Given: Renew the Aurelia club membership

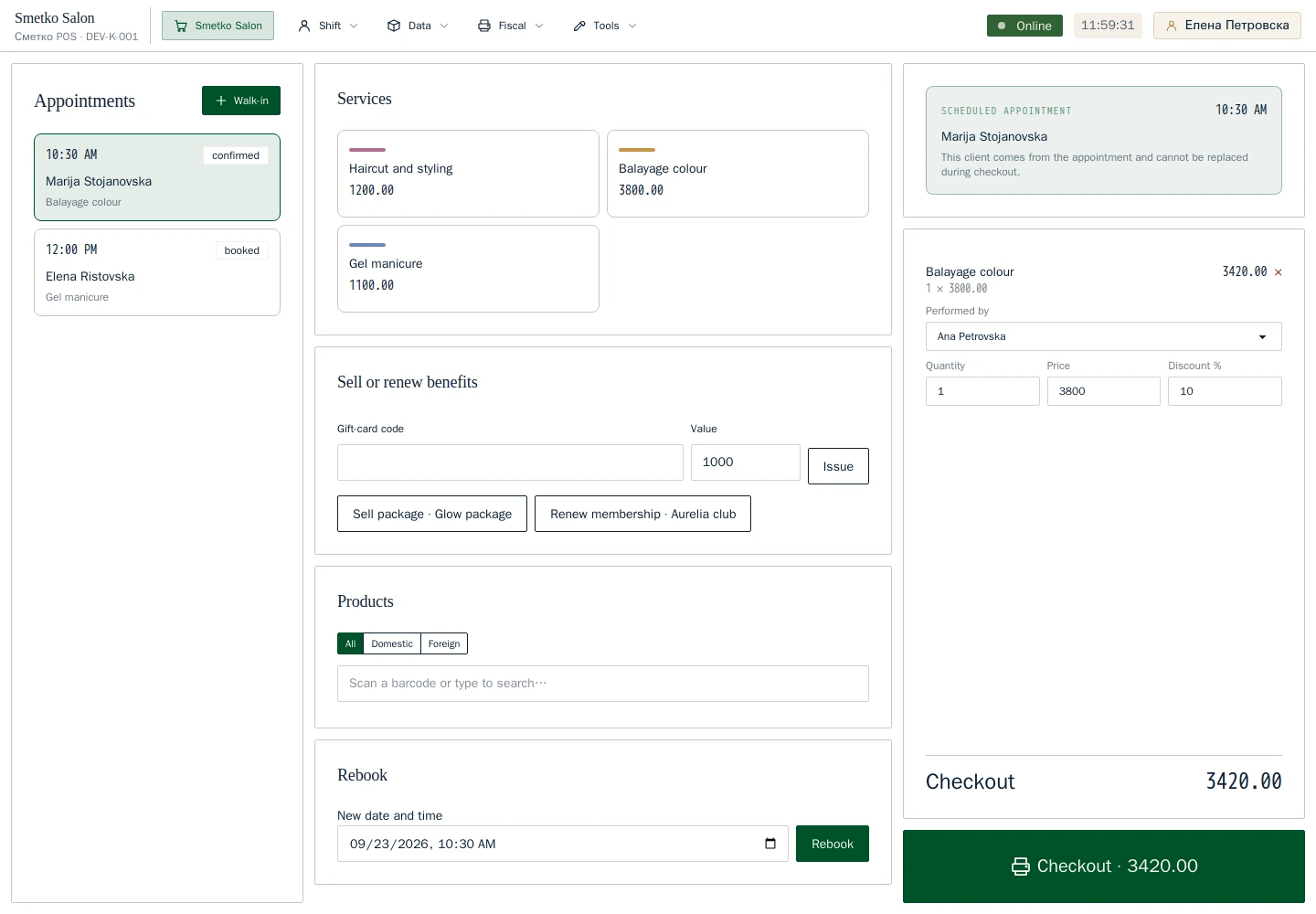Looking at the screenshot, I should pos(642,514).
